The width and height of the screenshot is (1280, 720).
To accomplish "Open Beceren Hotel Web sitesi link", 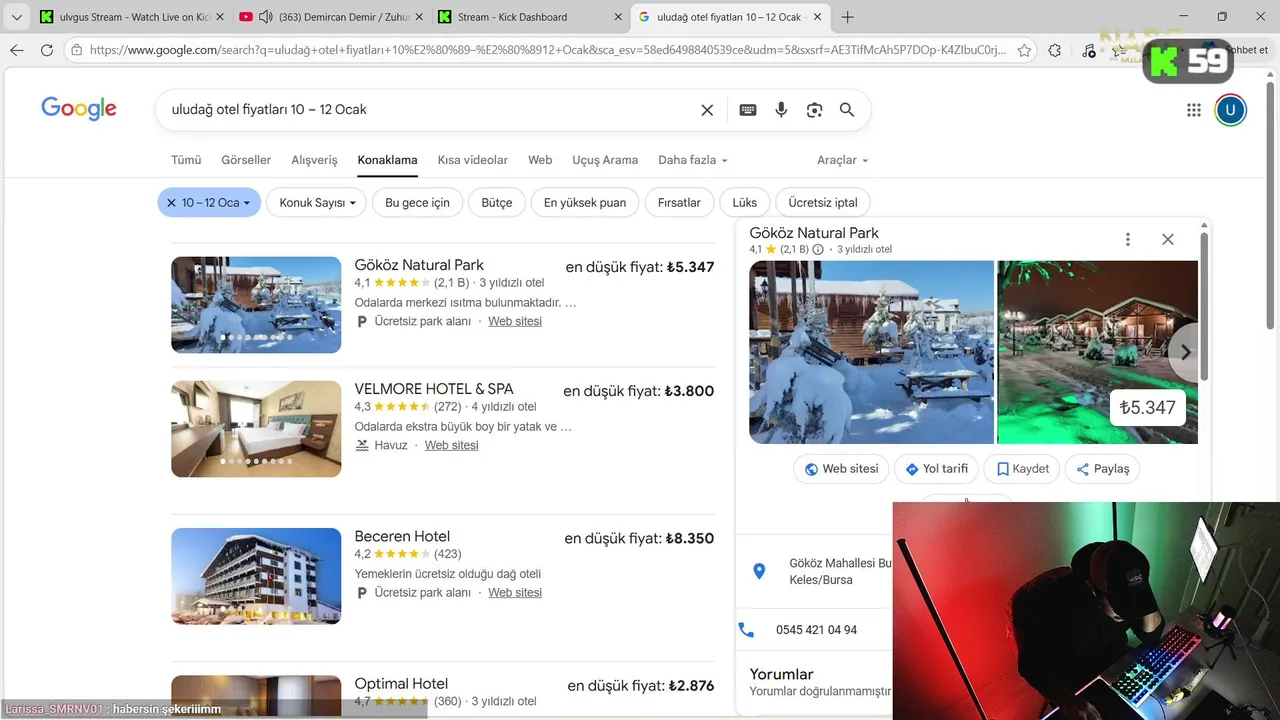I will pyautogui.click(x=515, y=592).
